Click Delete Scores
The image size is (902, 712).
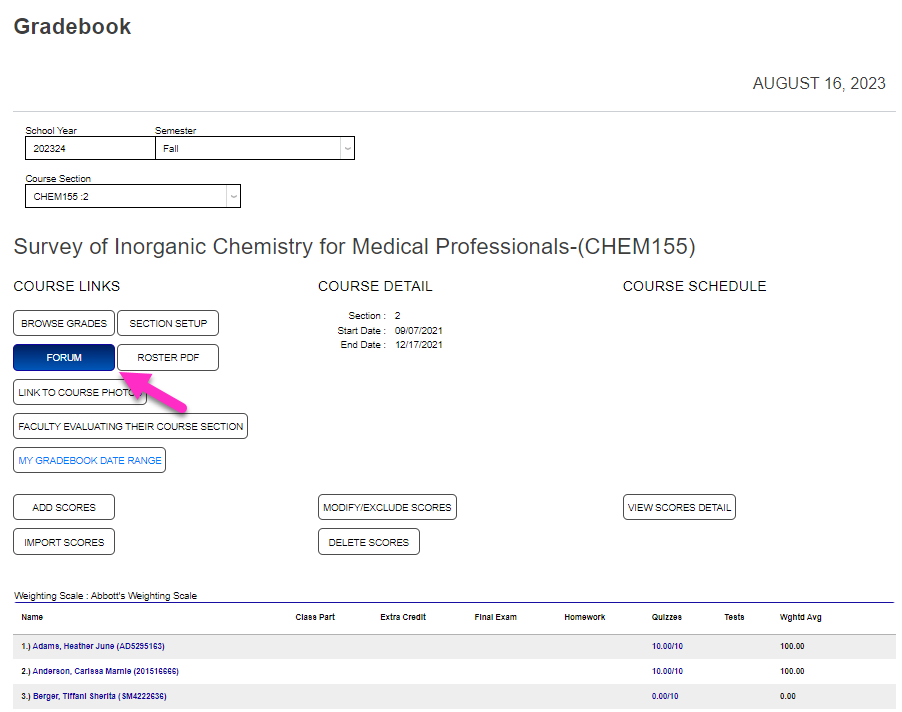click(368, 541)
